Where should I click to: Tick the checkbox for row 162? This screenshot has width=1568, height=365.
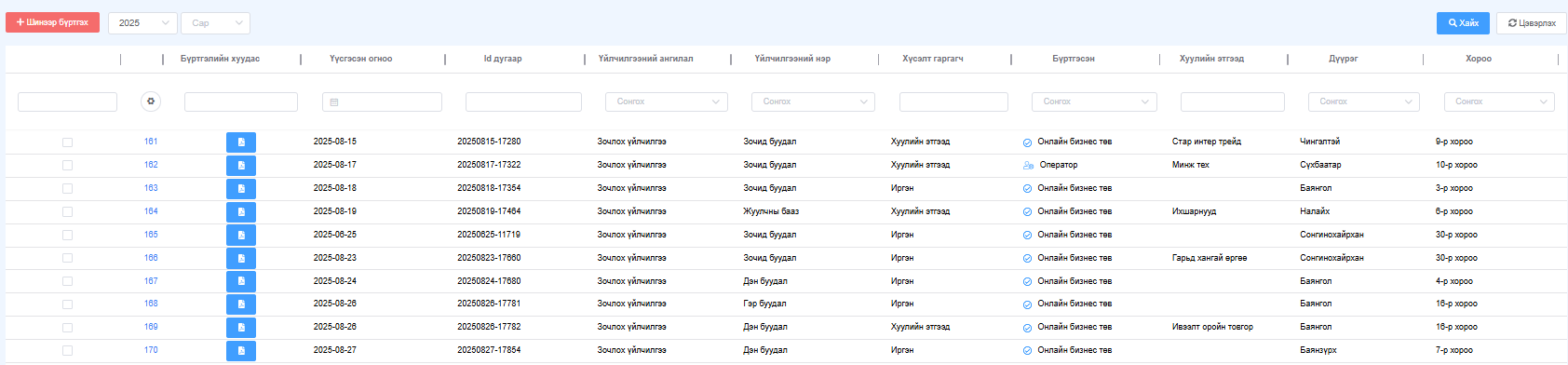(67, 165)
